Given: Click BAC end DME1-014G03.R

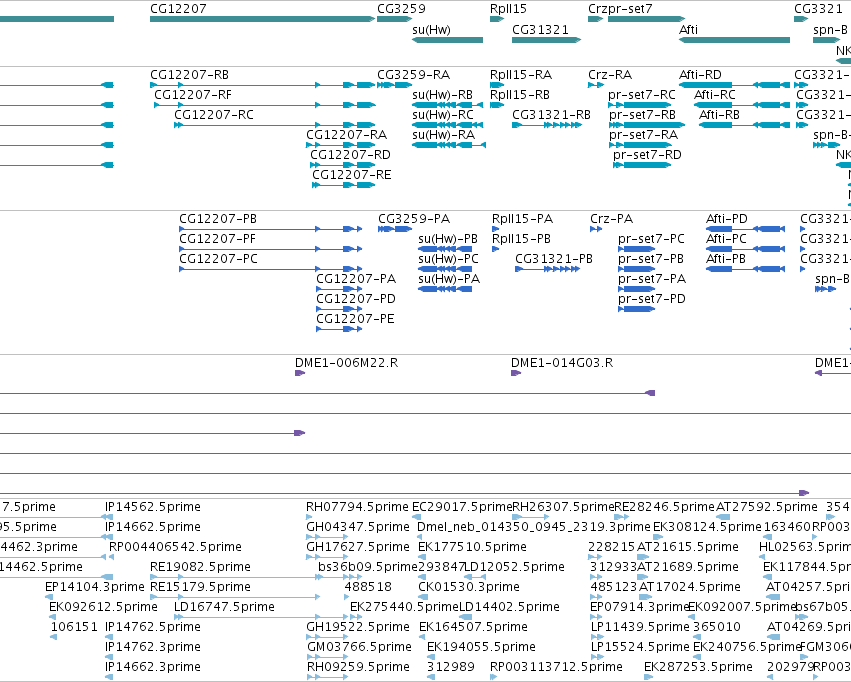Looking at the screenshot, I should tap(516, 373).
